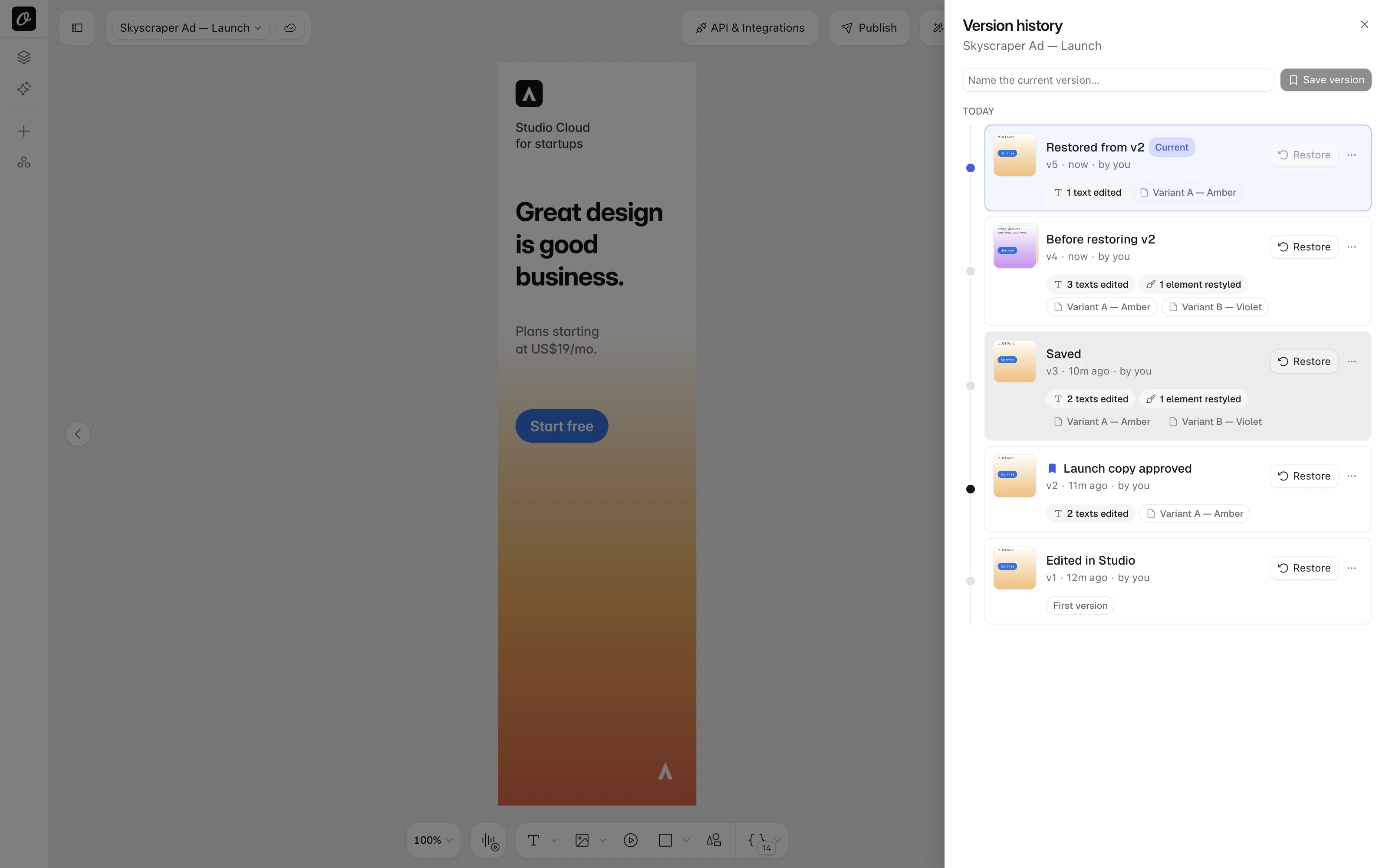Viewport: 1389px width, 868px height.
Task: Close the Version history panel
Action: point(1364,24)
